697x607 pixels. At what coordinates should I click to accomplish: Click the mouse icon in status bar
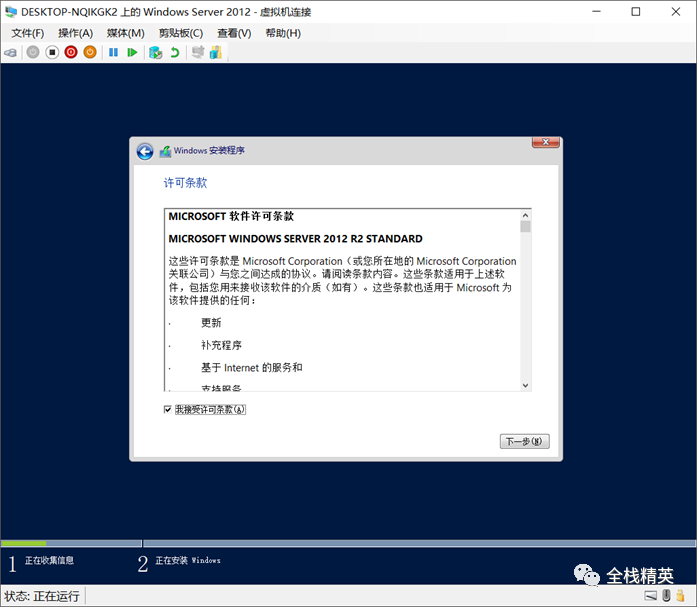[x=666, y=595]
